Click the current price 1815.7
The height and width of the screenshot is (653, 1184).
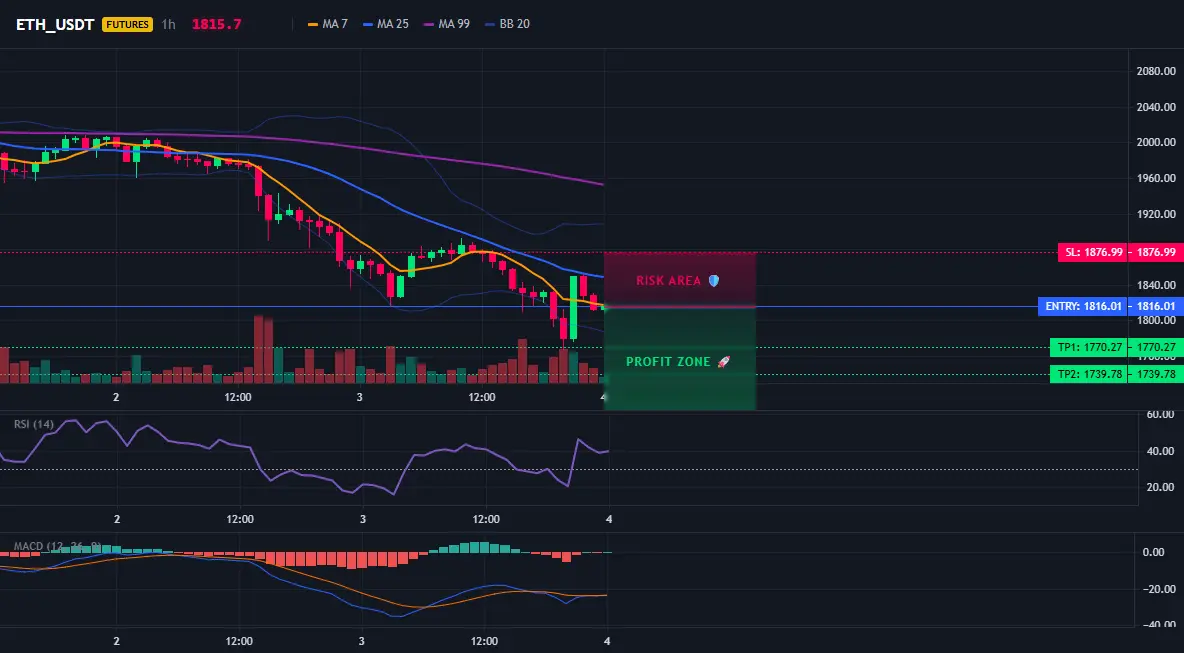[216, 24]
